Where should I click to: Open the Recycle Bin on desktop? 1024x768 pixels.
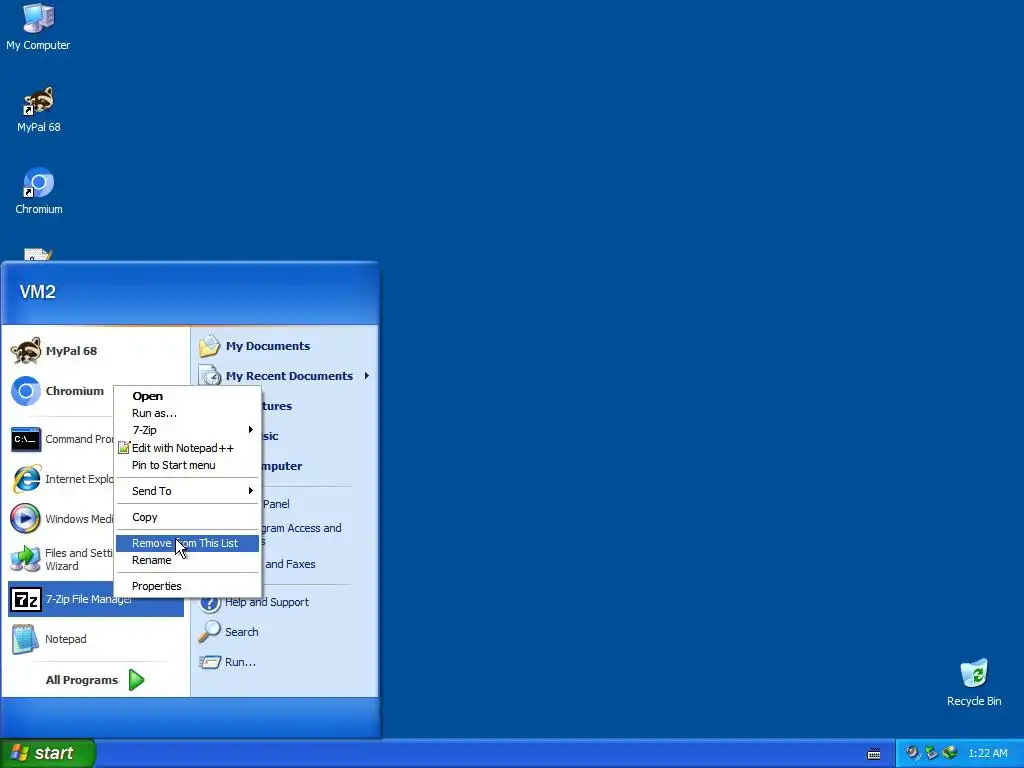(974, 683)
